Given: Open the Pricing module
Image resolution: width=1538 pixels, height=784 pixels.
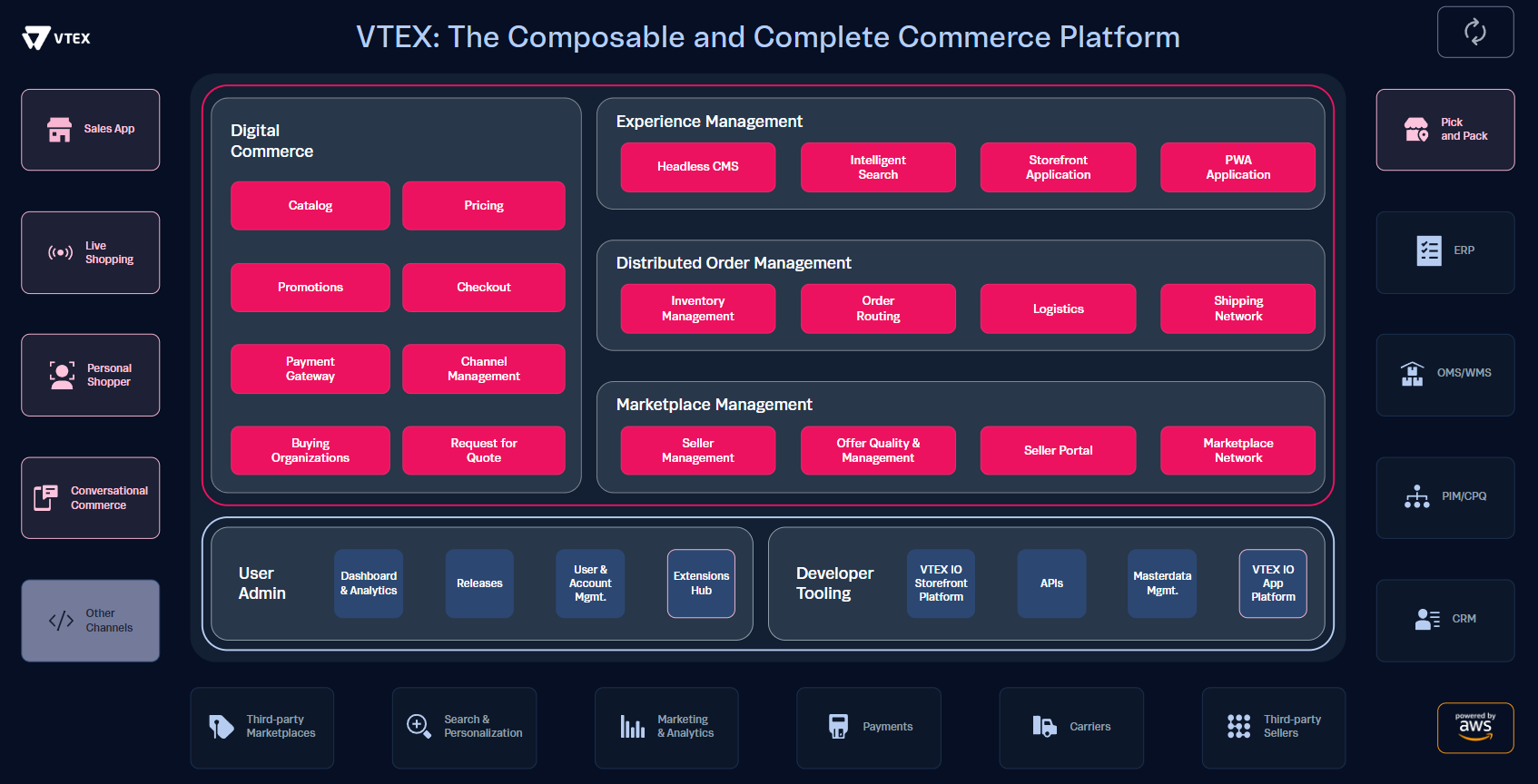Looking at the screenshot, I should (484, 206).
